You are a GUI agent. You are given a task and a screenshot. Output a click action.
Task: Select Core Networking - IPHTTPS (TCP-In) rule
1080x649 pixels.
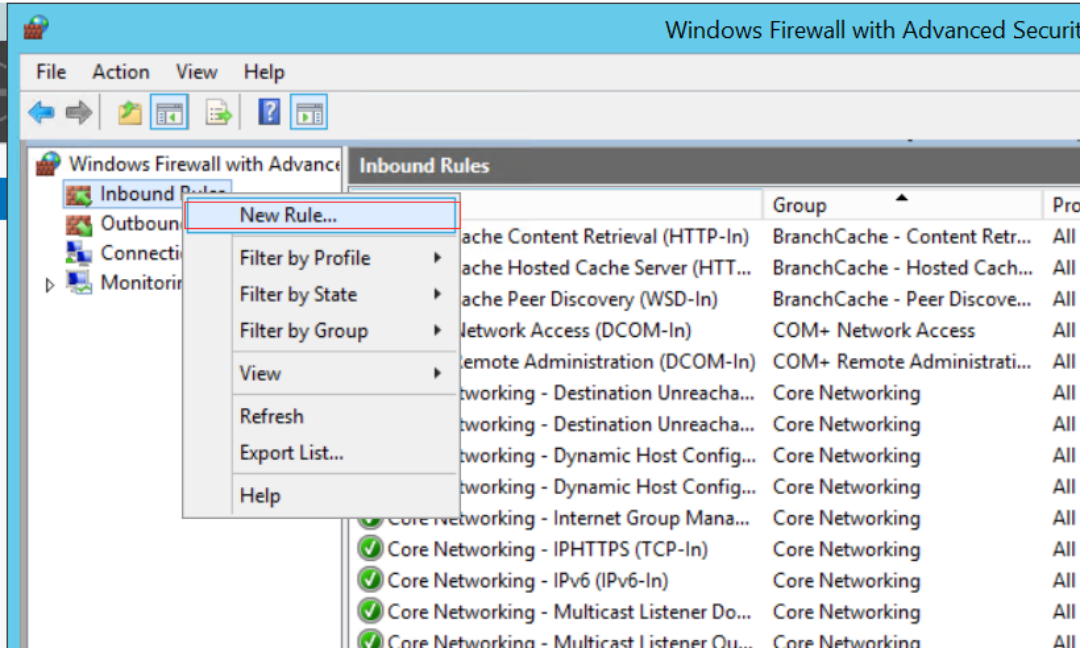(548, 549)
